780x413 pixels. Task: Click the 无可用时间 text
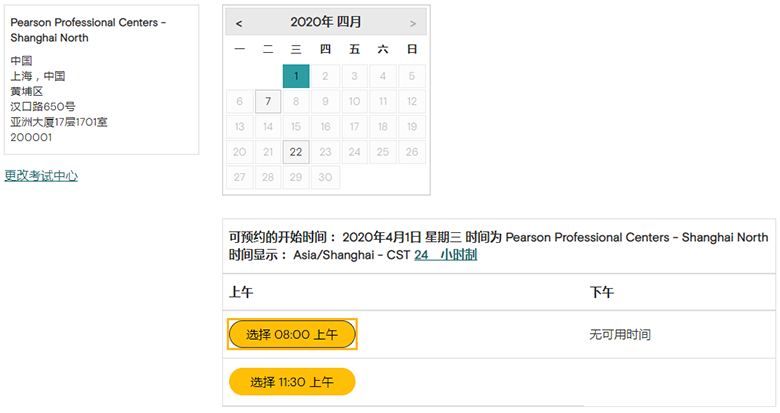click(620, 335)
